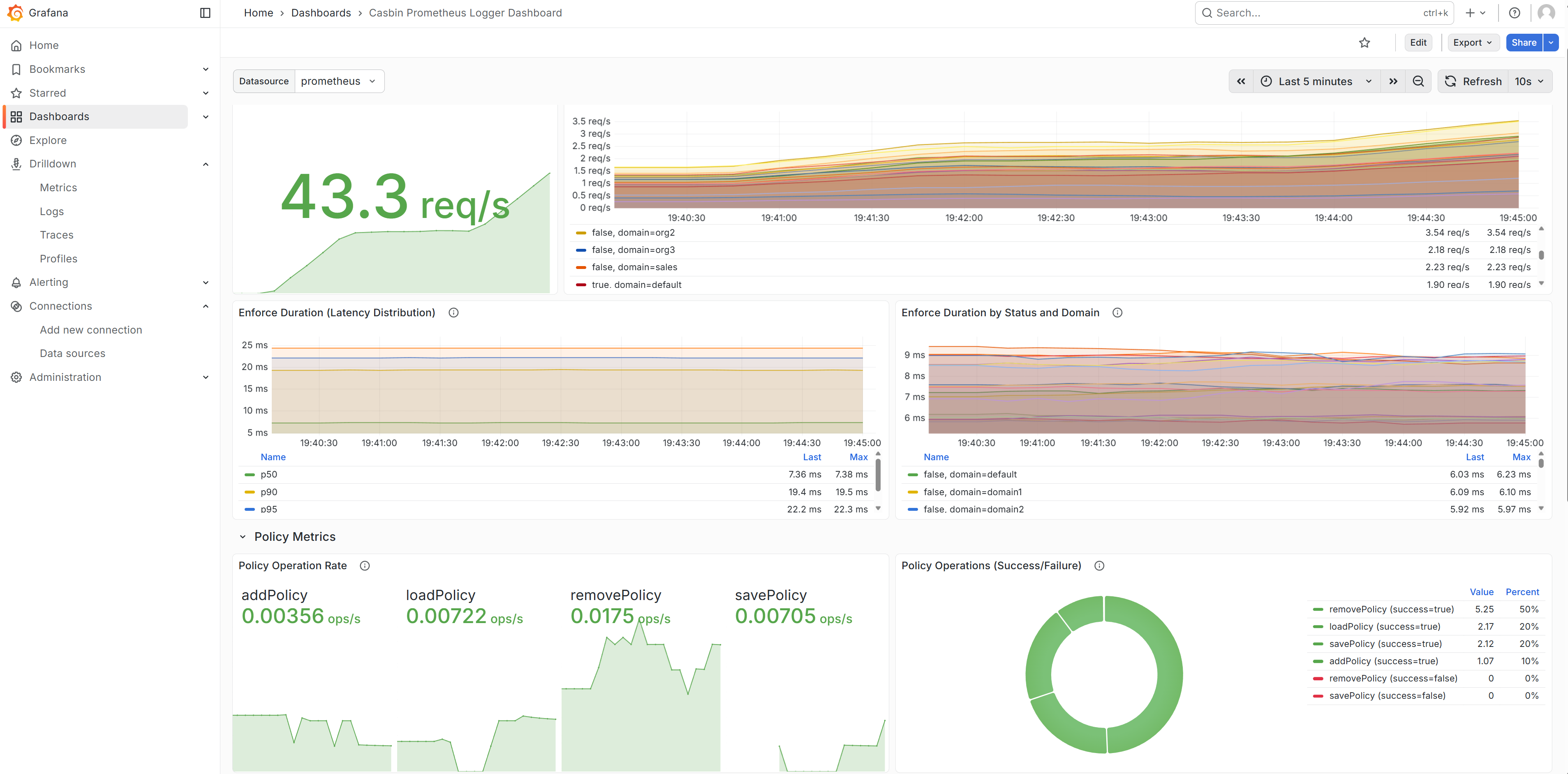
Task: Click the Administration gear icon
Action: pyautogui.click(x=16, y=378)
